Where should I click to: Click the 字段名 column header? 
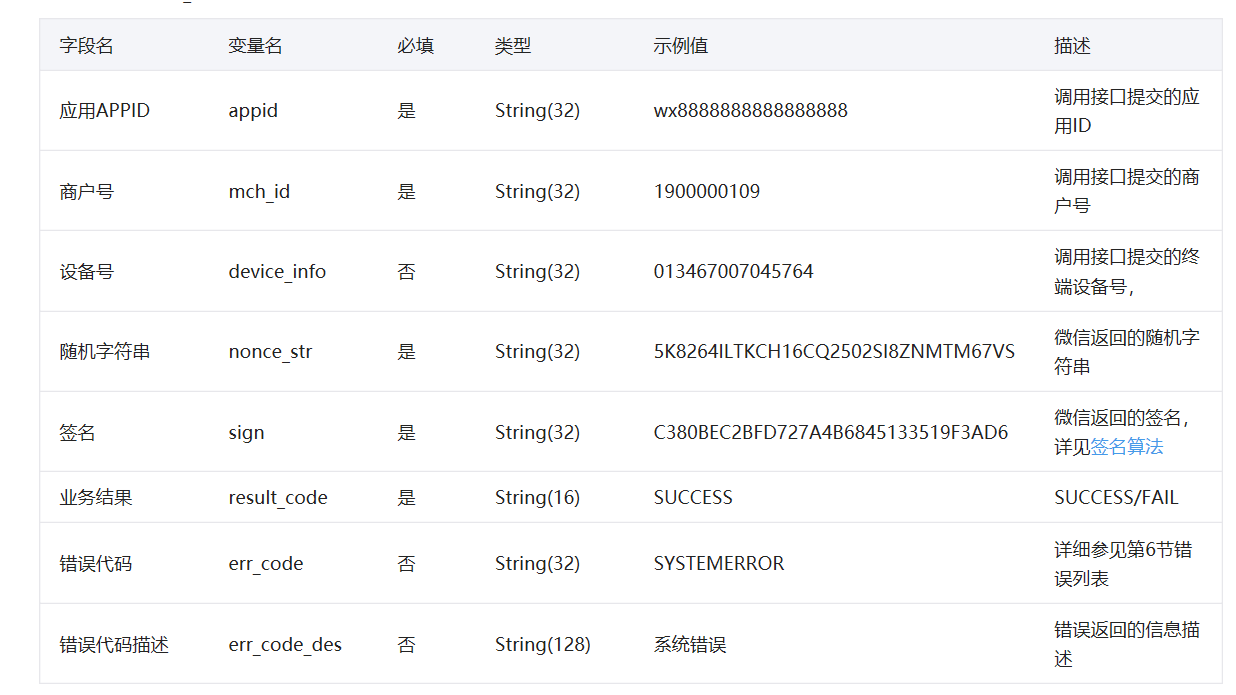click(x=82, y=45)
